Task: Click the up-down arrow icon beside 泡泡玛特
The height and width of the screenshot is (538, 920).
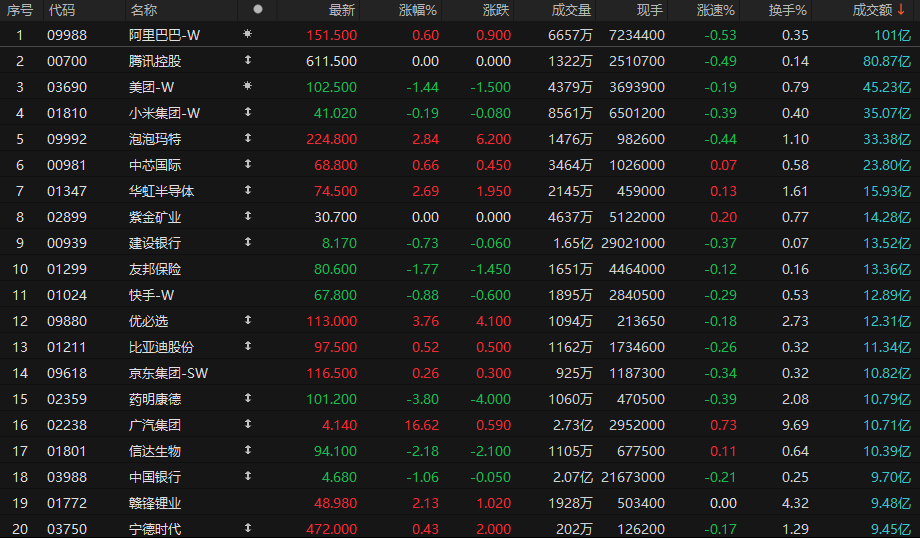Action: [248, 138]
